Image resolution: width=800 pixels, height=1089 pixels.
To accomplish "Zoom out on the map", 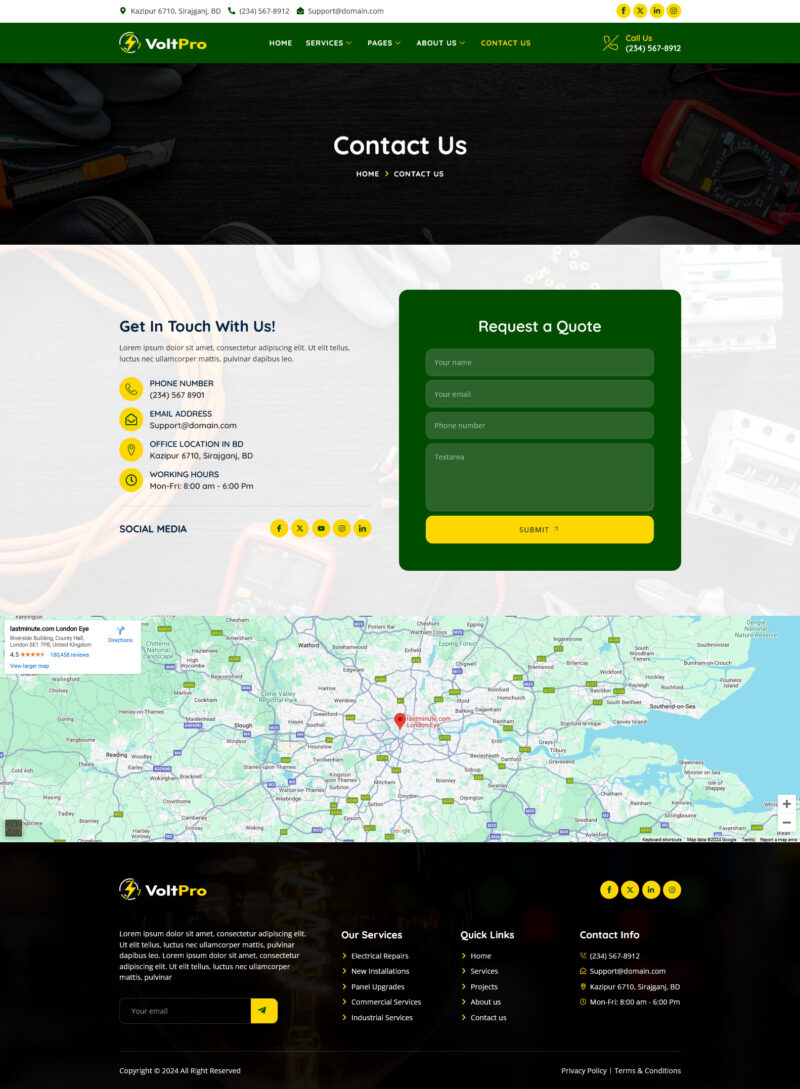I will (x=787, y=822).
